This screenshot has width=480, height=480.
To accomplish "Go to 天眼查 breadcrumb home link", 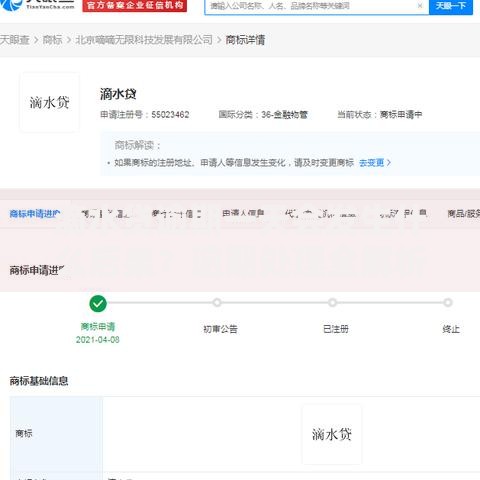I will (x=14, y=40).
